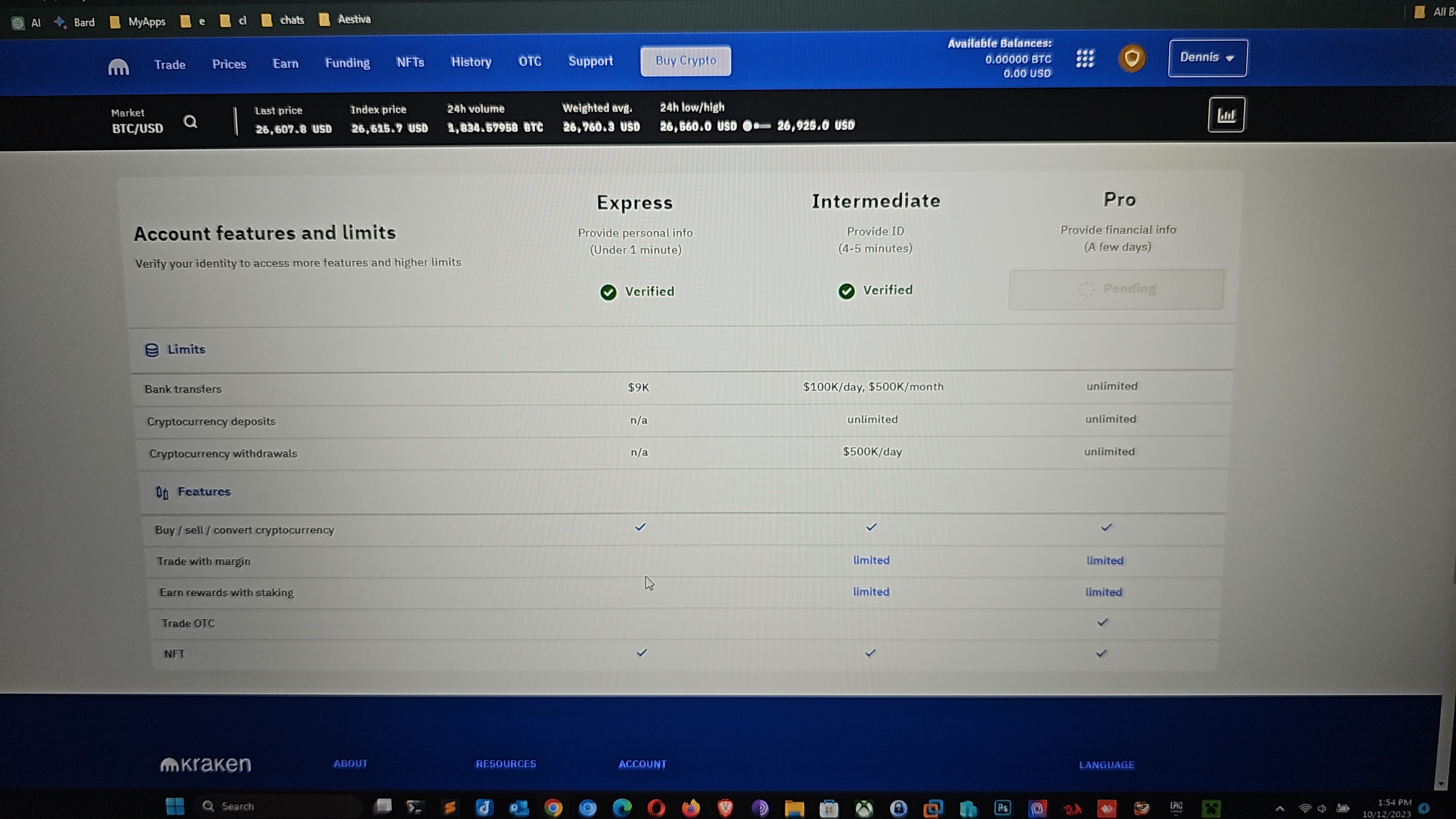The image size is (1456, 819).
Task: Open the NFTs menu item
Action: pos(410,62)
